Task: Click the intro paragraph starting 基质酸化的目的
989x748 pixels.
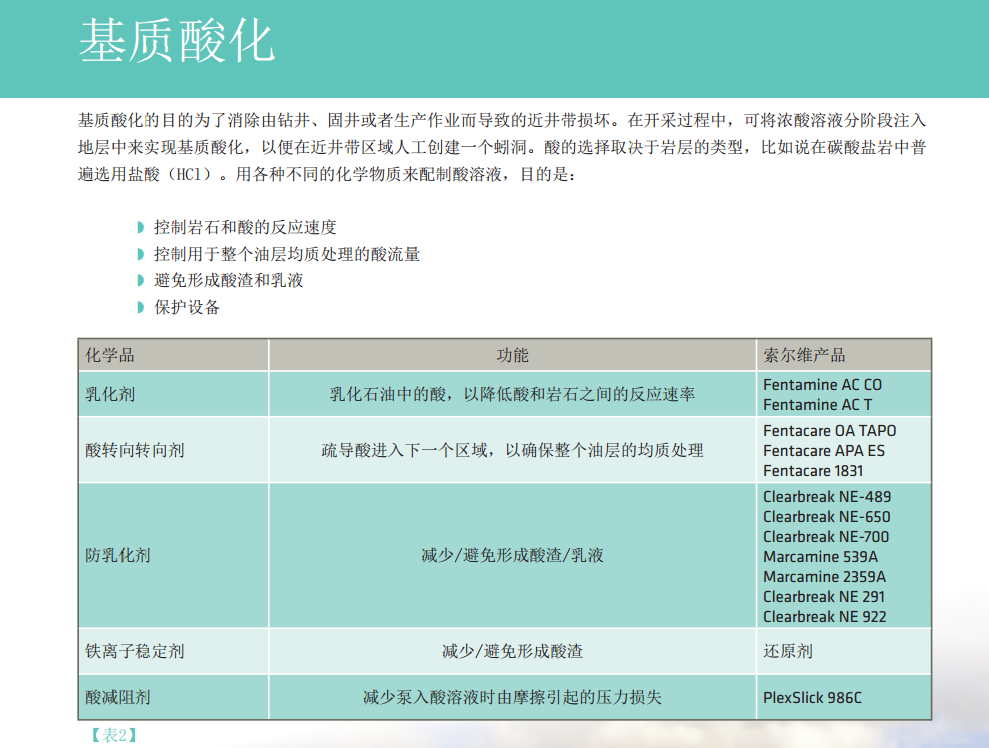Action: (502, 147)
